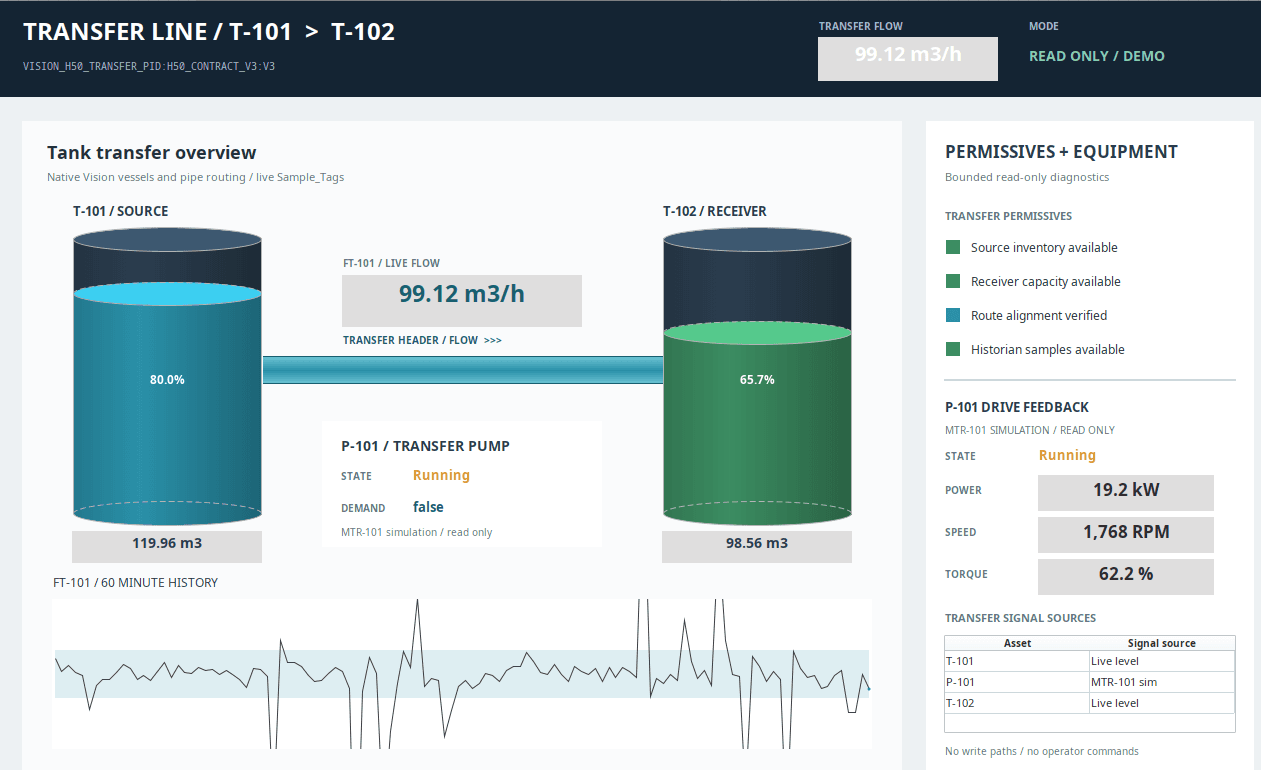
Task: Select the P-101 MTR-101 sim table row
Action: coord(1090,682)
